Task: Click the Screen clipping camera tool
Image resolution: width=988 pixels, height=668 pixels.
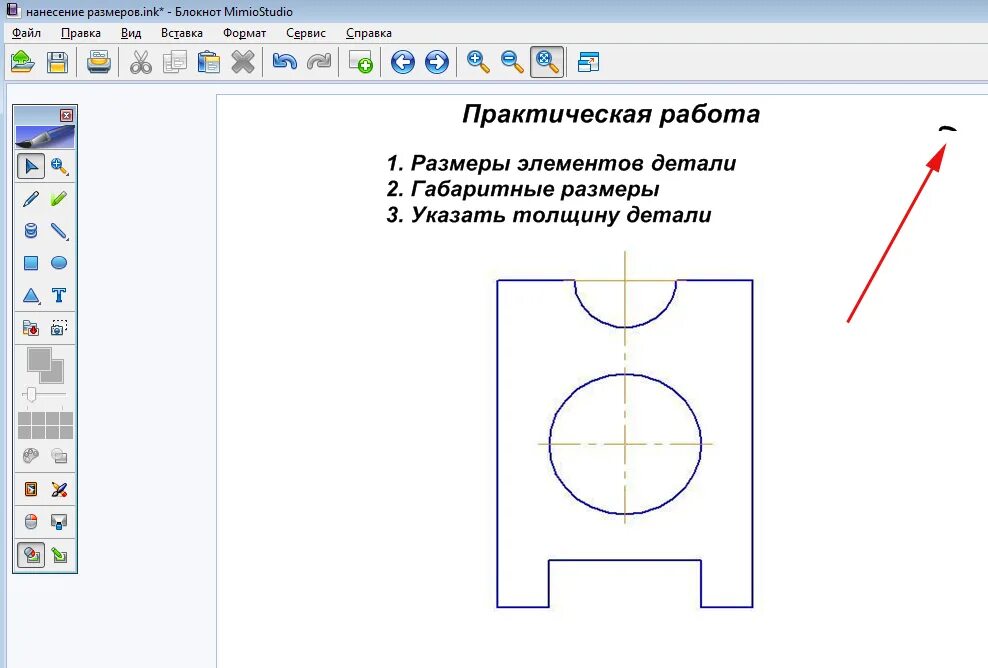Action: (x=59, y=328)
